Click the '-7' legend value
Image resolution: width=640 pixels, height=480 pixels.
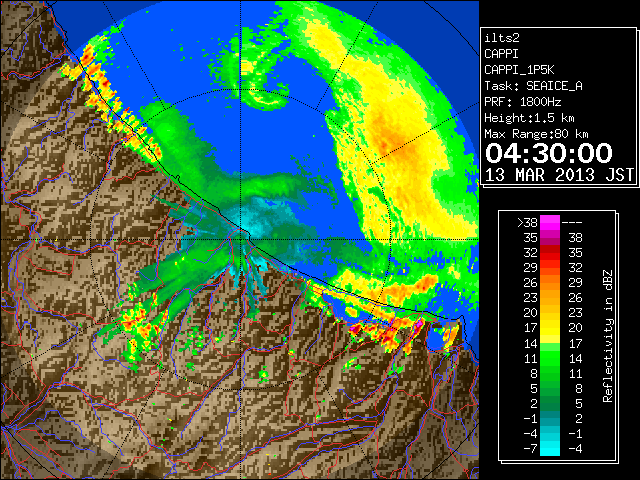(530, 449)
